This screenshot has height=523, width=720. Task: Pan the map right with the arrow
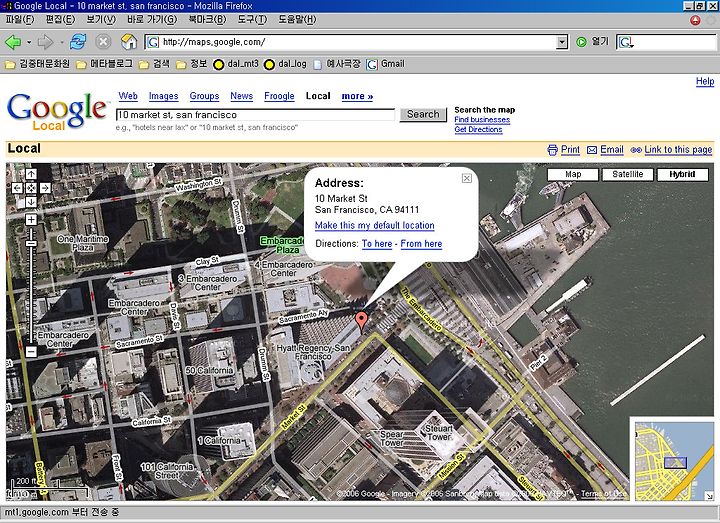point(45,188)
